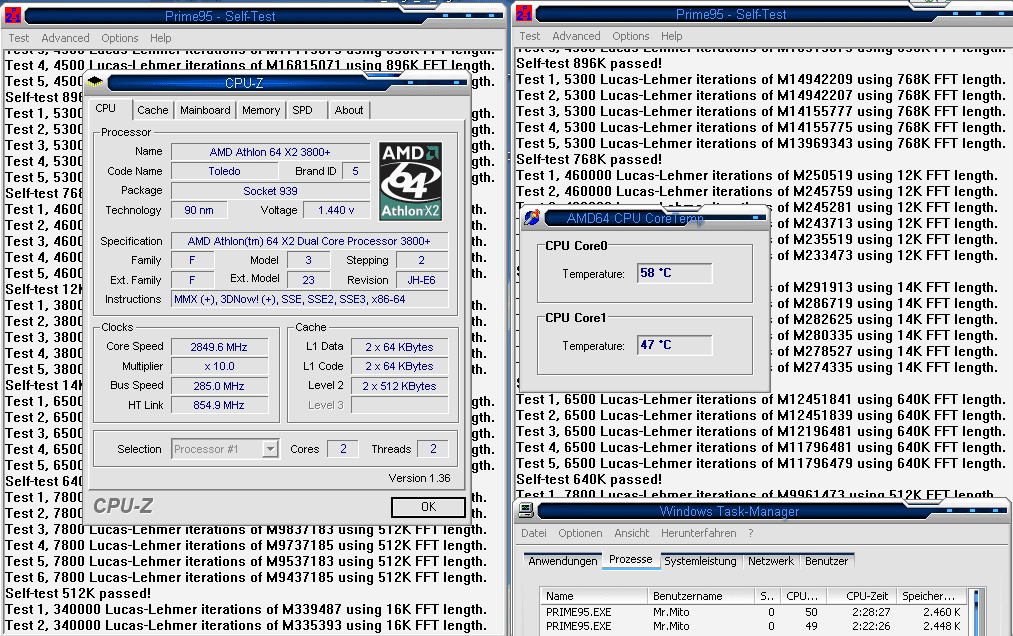This screenshot has height=636, width=1013.
Task: Click the Core0 temperature field 58 °C
Action: 674,273
